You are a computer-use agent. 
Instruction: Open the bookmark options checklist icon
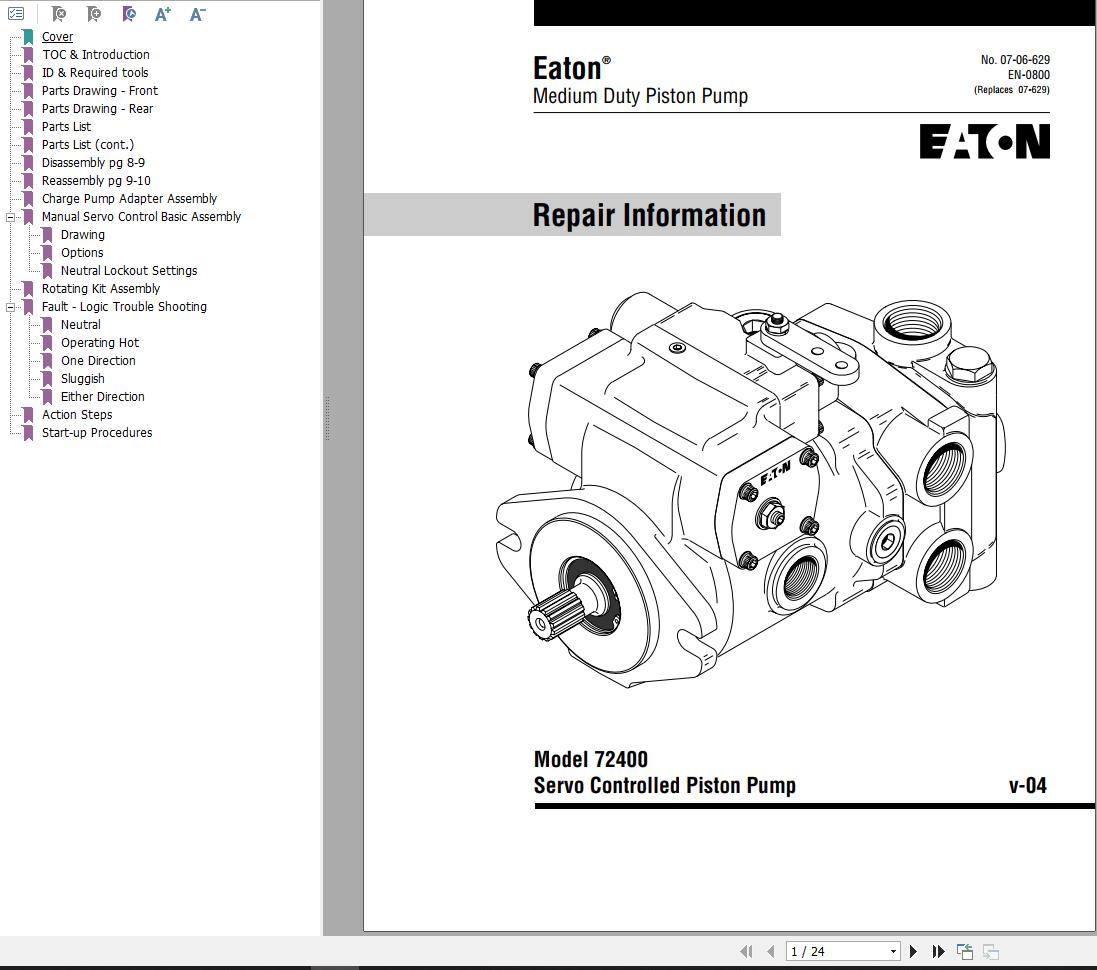click(14, 14)
